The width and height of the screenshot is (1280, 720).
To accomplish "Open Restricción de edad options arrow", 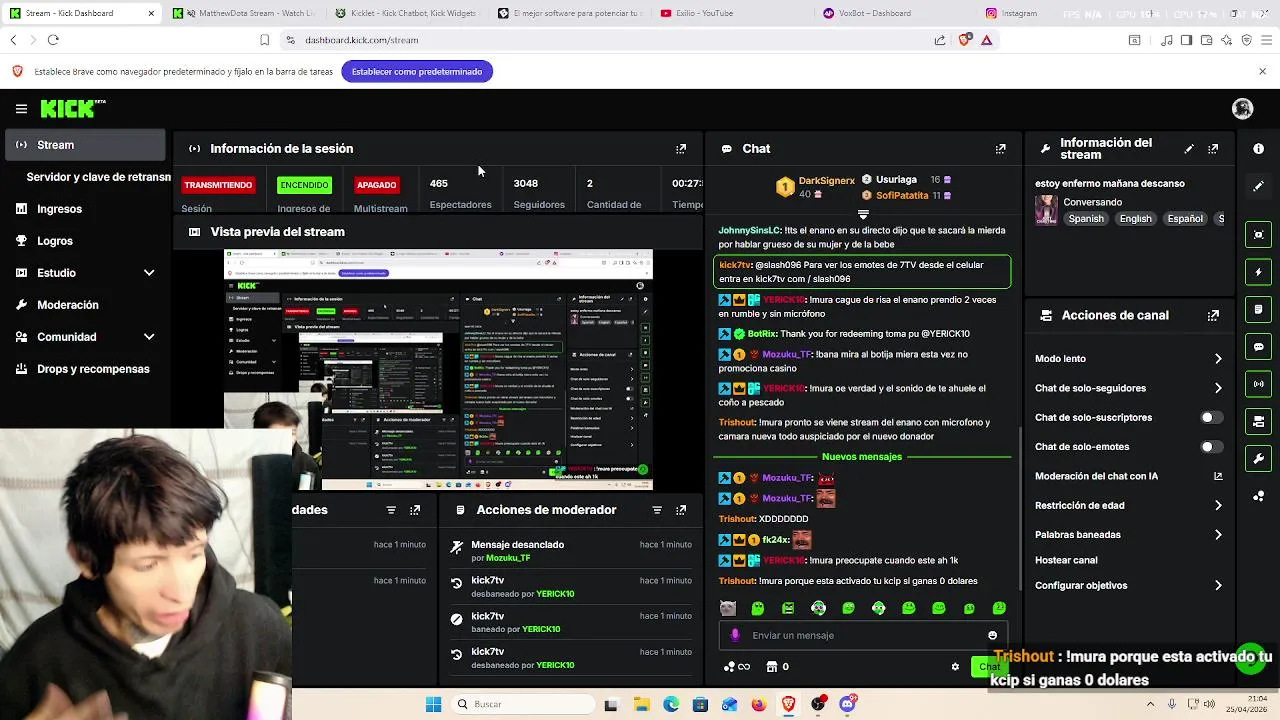I will coord(1218,506).
